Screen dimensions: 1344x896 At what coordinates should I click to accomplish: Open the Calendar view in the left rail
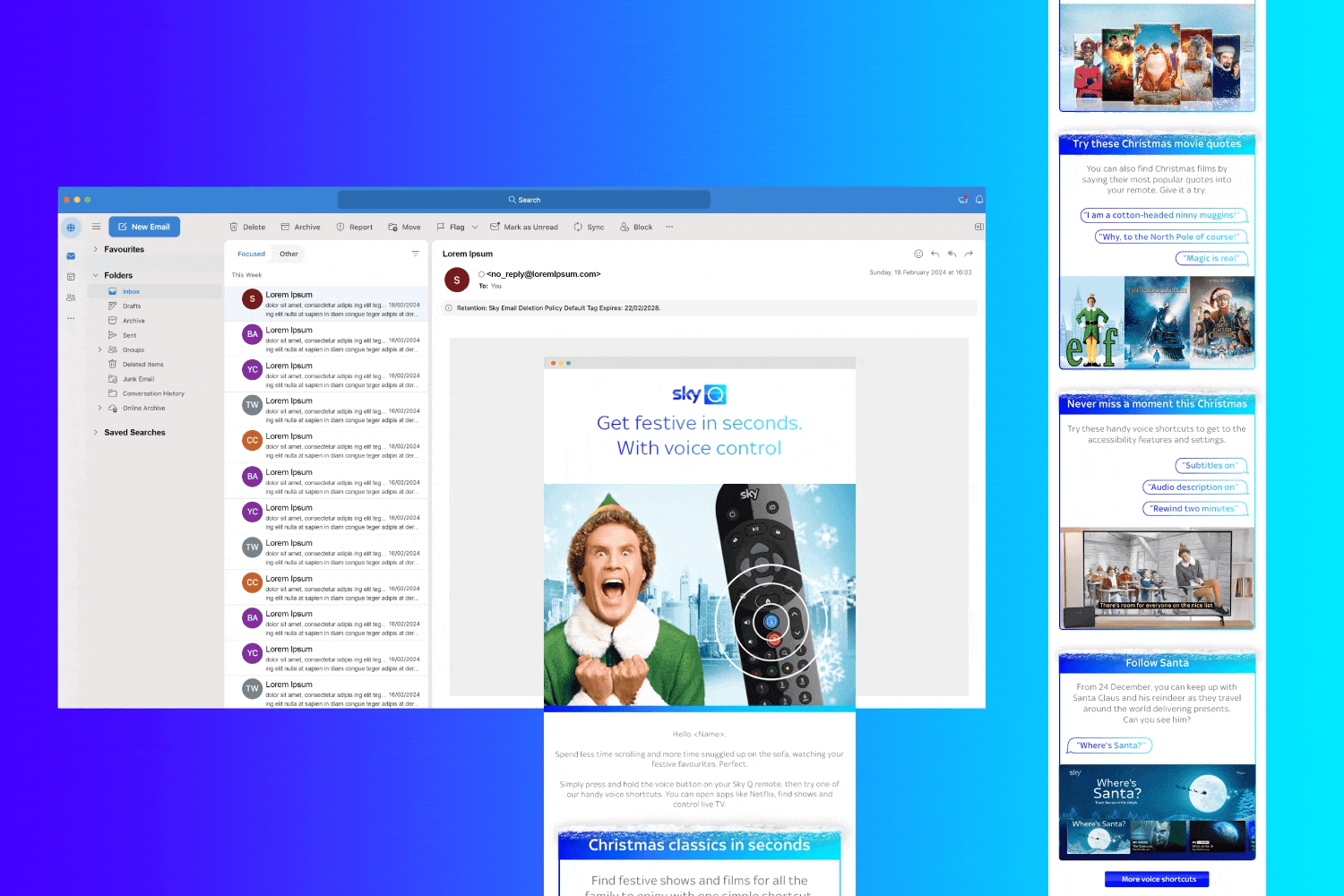click(71, 277)
